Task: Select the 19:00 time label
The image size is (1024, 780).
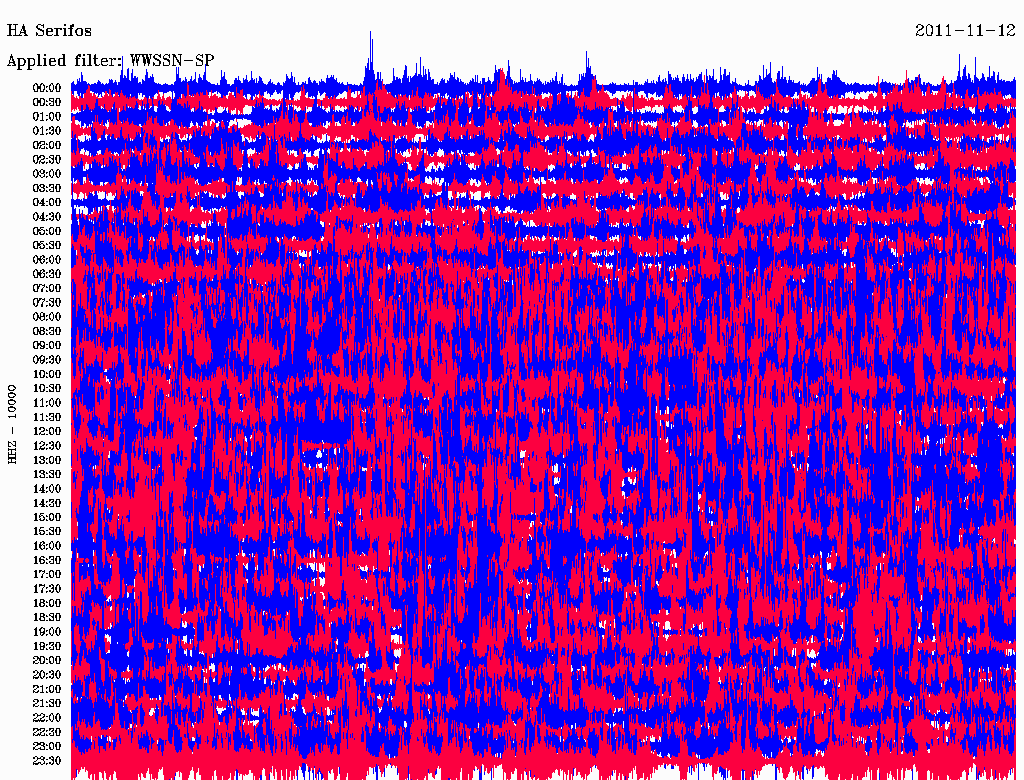Action: coord(47,632)
